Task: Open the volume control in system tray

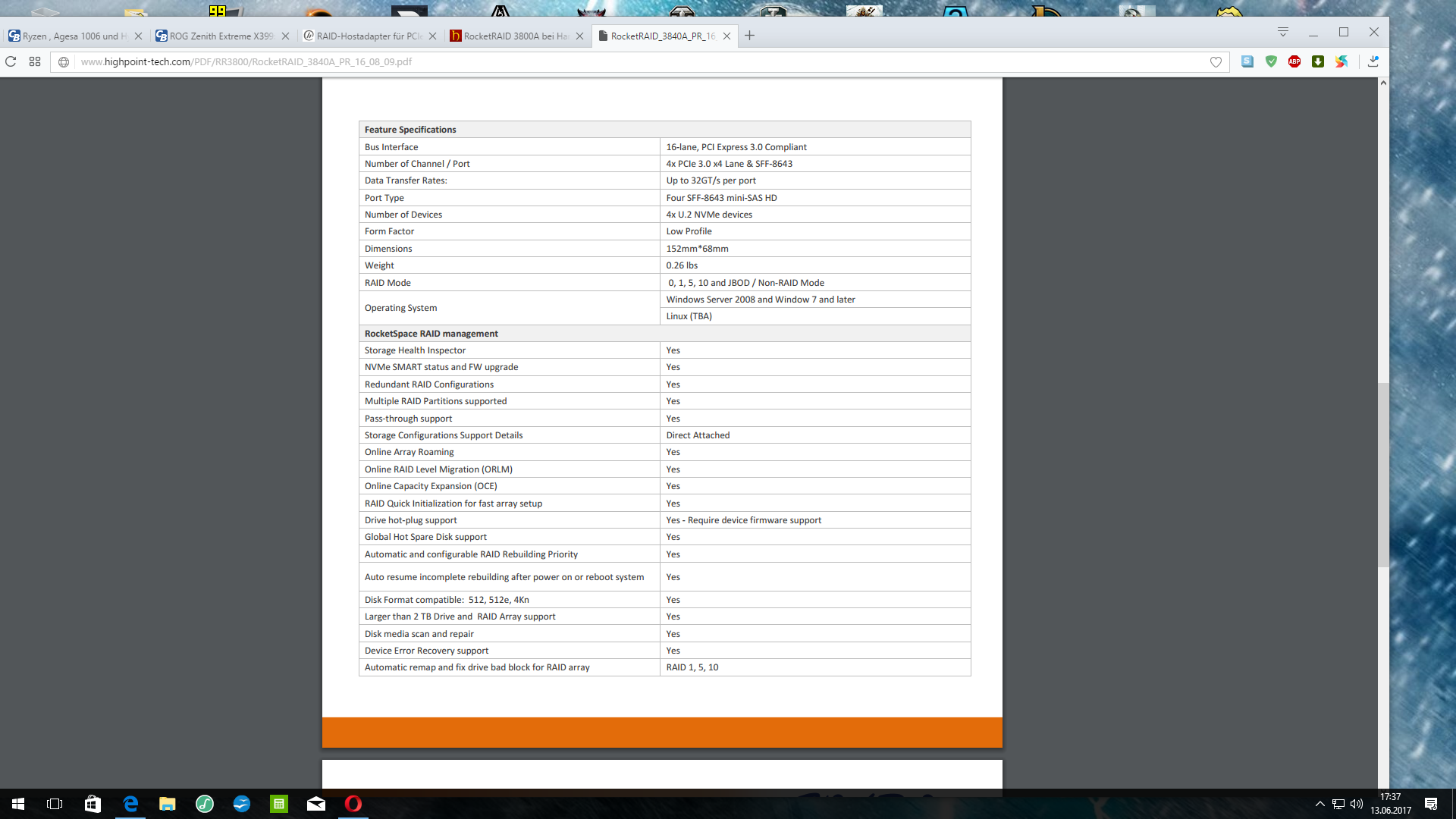Action: (x=1357, y=804)
